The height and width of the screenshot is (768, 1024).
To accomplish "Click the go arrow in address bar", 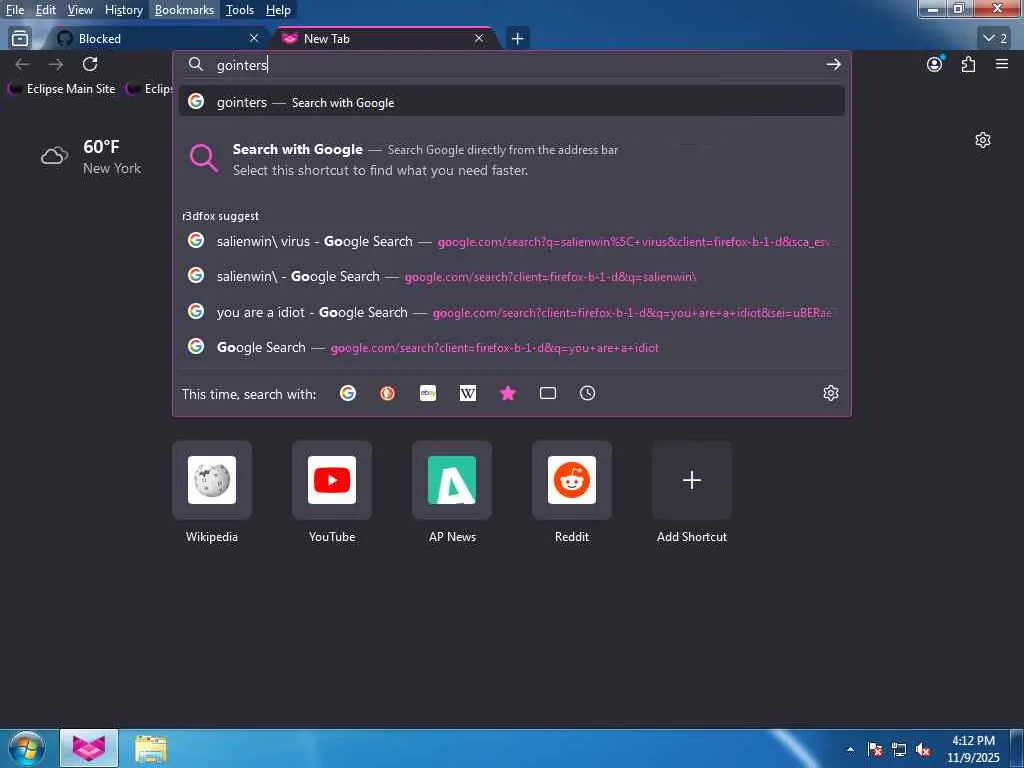I will tap(833, 64).
